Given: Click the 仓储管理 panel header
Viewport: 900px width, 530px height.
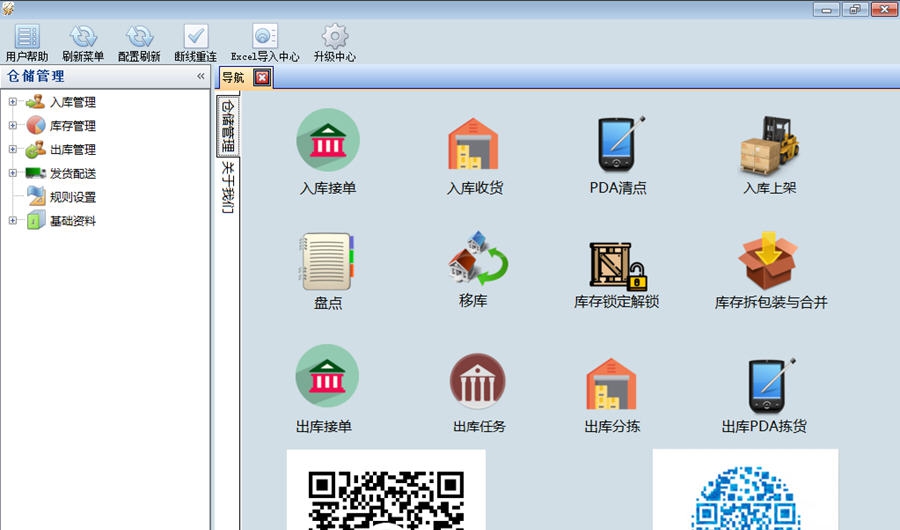Looking at the screenshot, I should coord(105,76).
